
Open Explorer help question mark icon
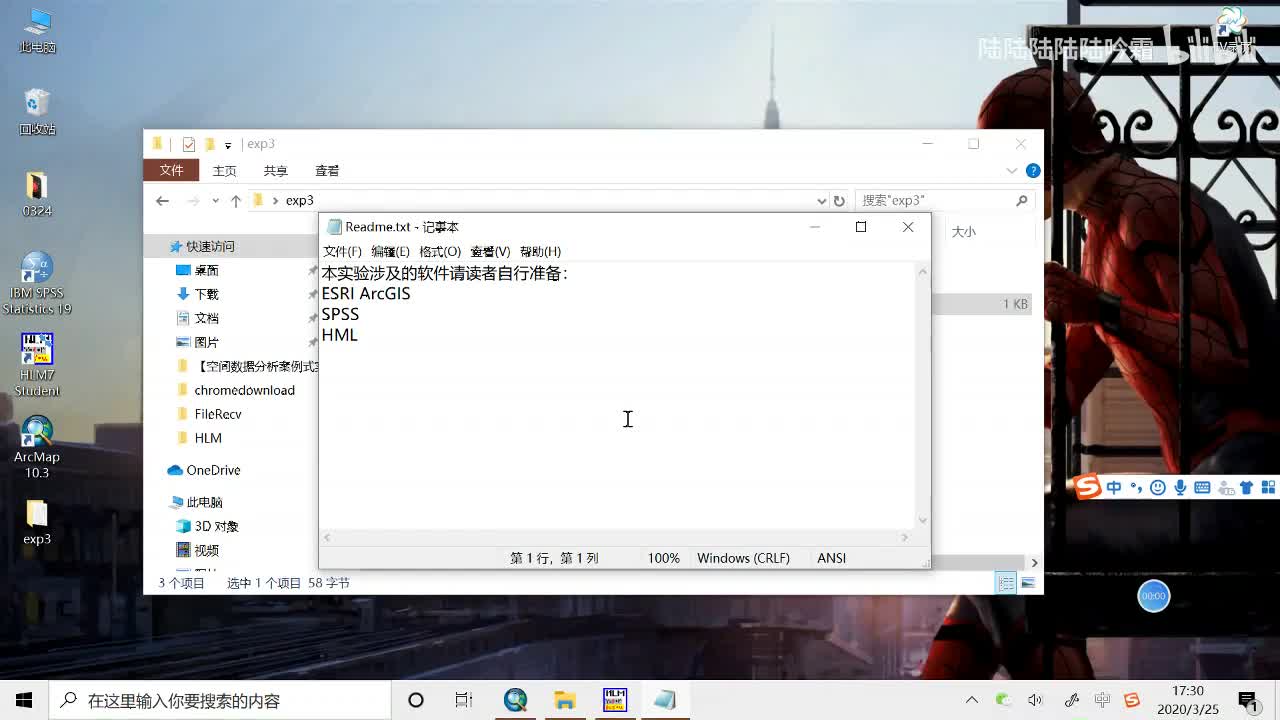(1033, 171)
